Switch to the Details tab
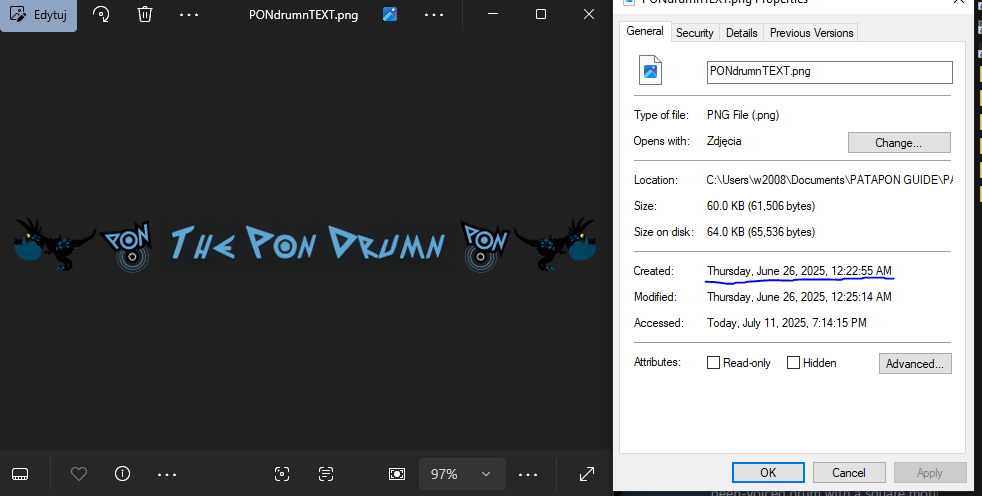The image size is (982, 496). click(x=742, y=33)
